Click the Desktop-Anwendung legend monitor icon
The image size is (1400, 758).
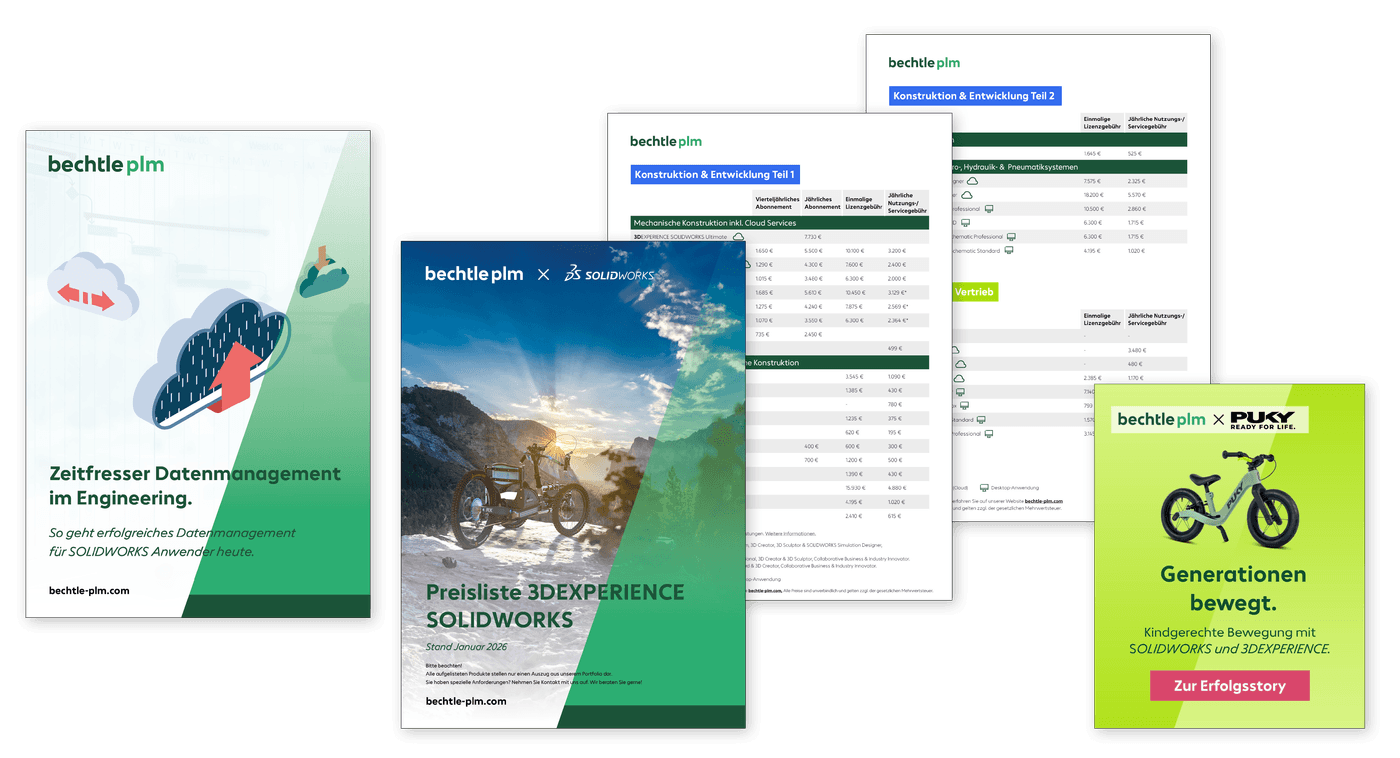point(984,487)
